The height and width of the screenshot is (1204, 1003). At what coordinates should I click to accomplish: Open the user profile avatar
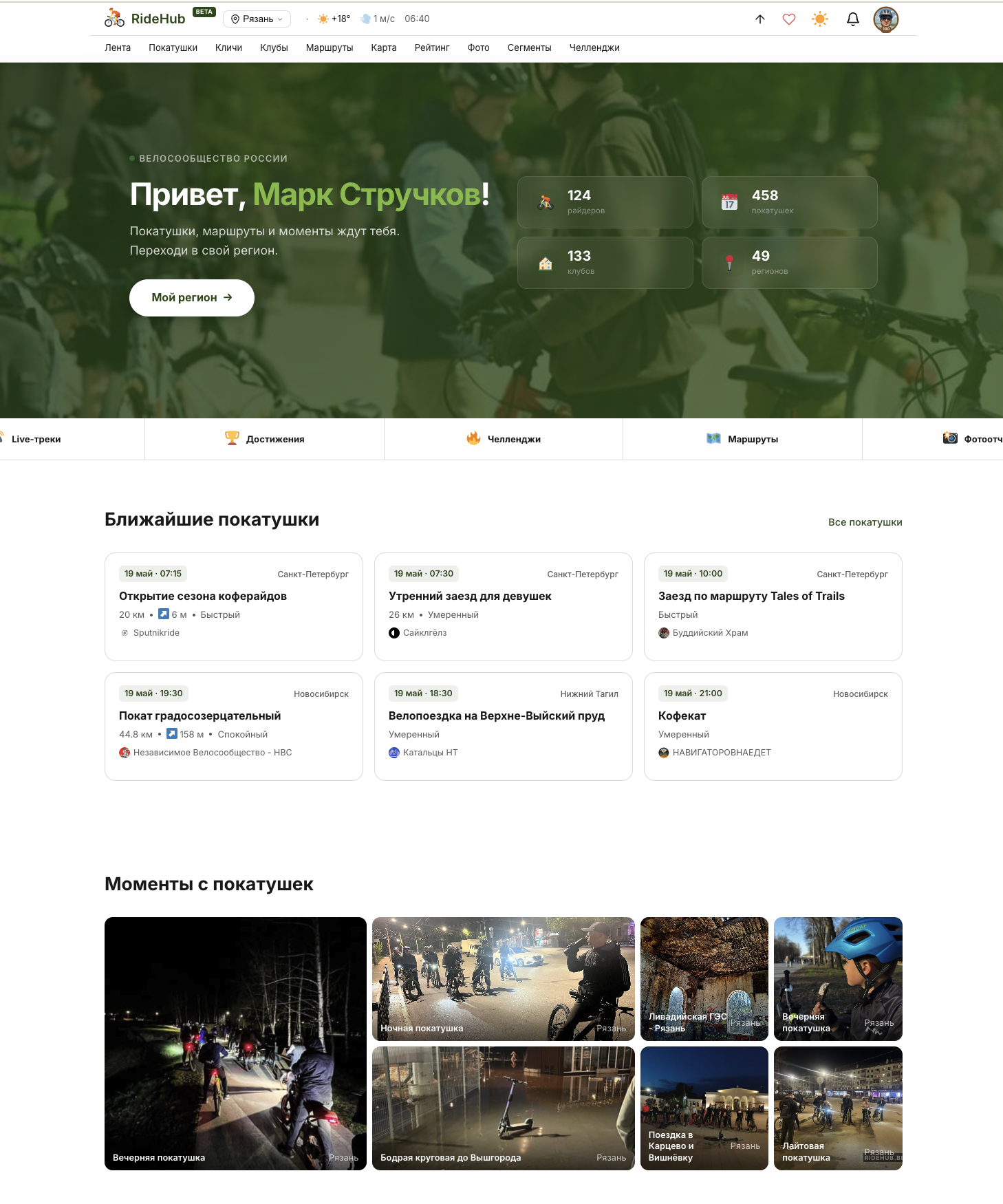point(886,19)
